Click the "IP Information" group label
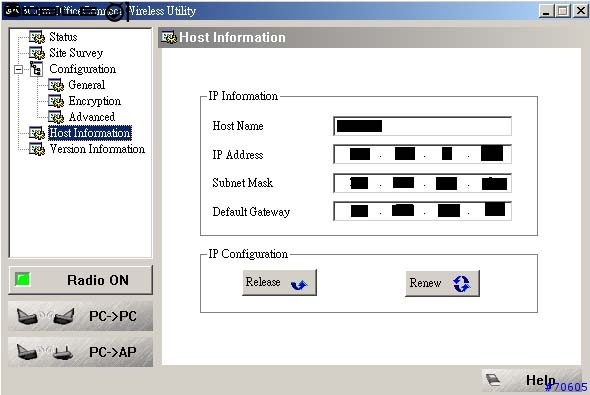590x395 pixels. 243,96
